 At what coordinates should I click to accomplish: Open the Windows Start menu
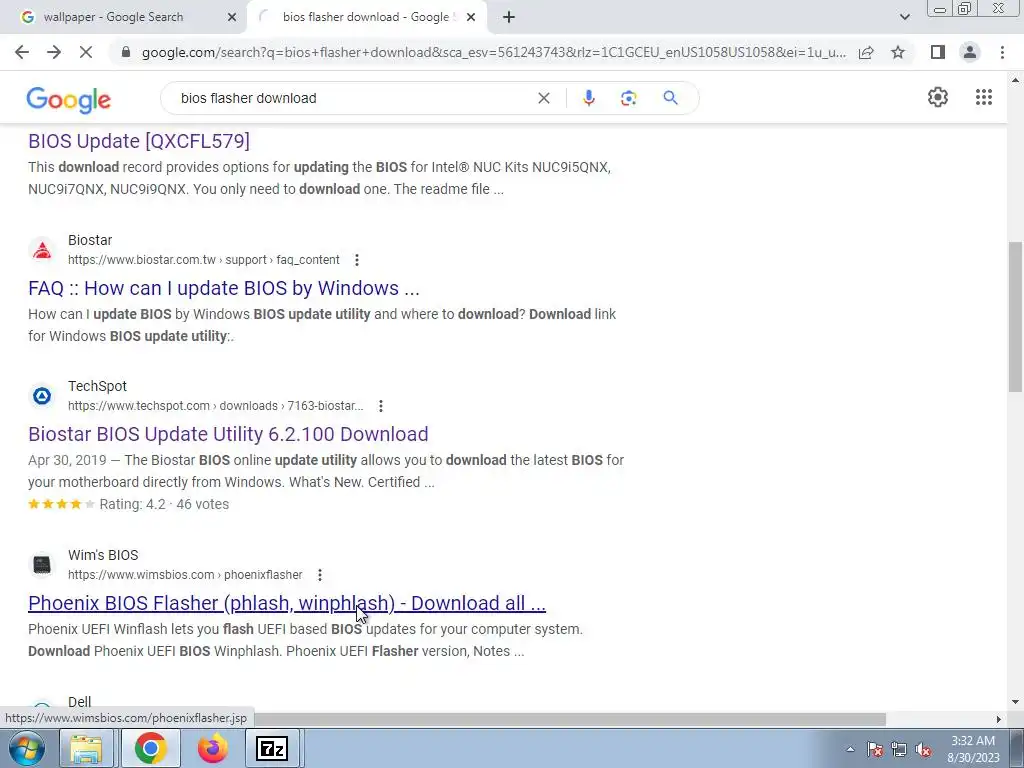coord(26,748)
